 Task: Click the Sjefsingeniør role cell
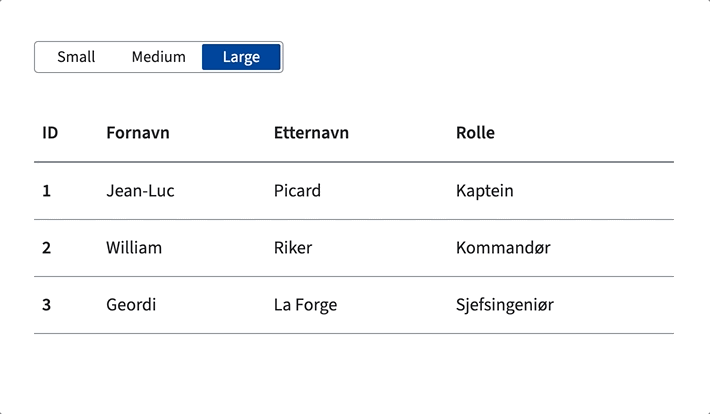click(504, 305)
